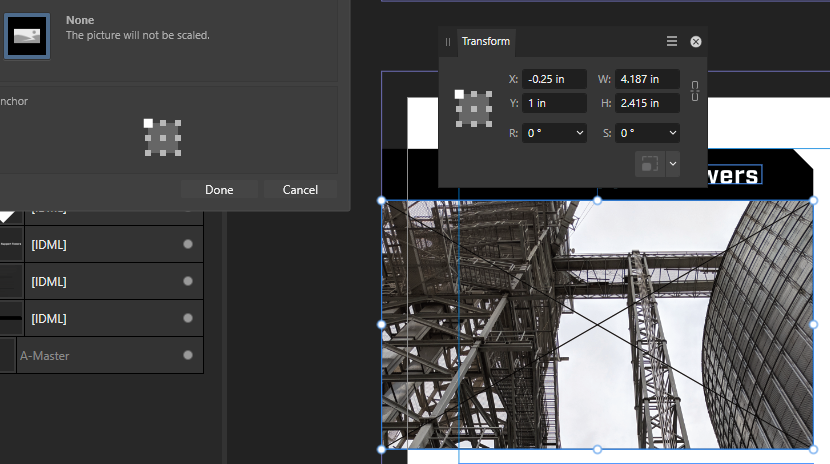
Task: Click thumbnail of first full [IDML] layer
Action: pos(11,244)
